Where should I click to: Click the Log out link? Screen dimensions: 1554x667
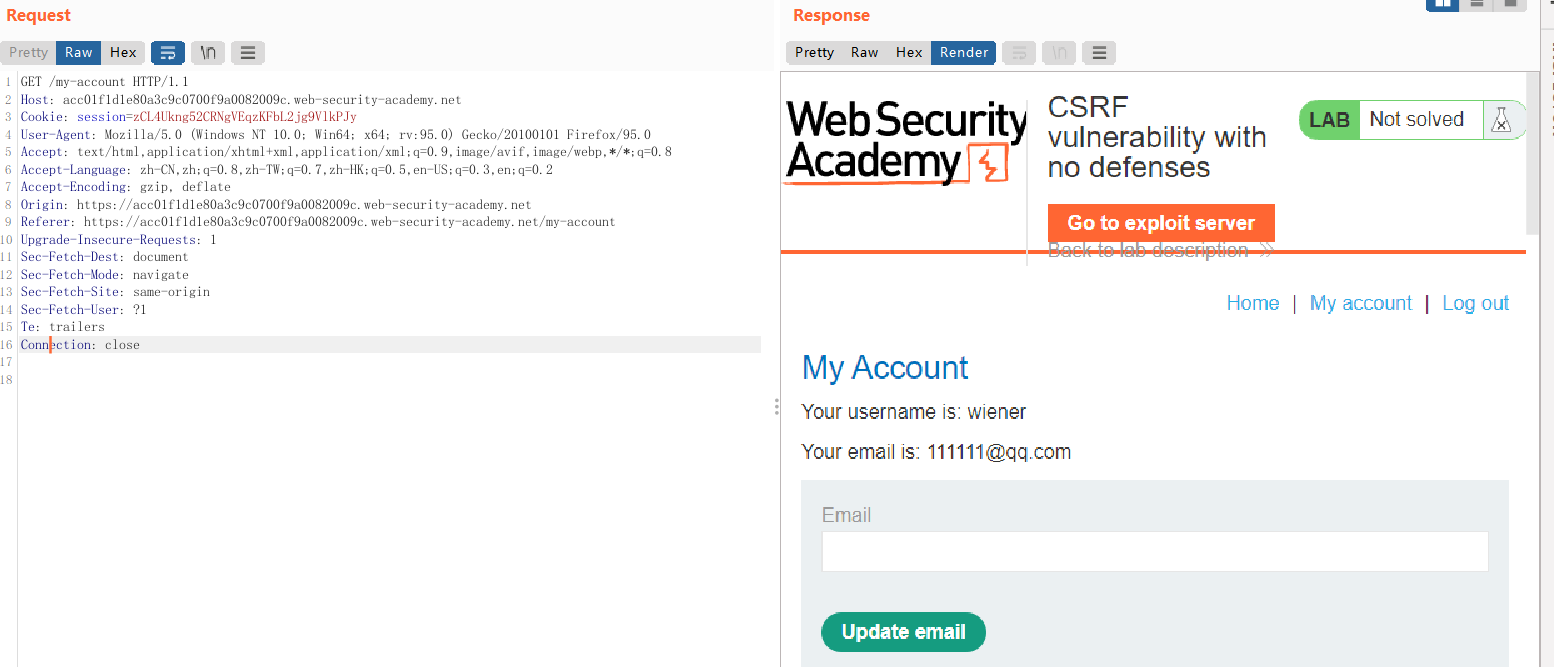[x=1475, y=303]
